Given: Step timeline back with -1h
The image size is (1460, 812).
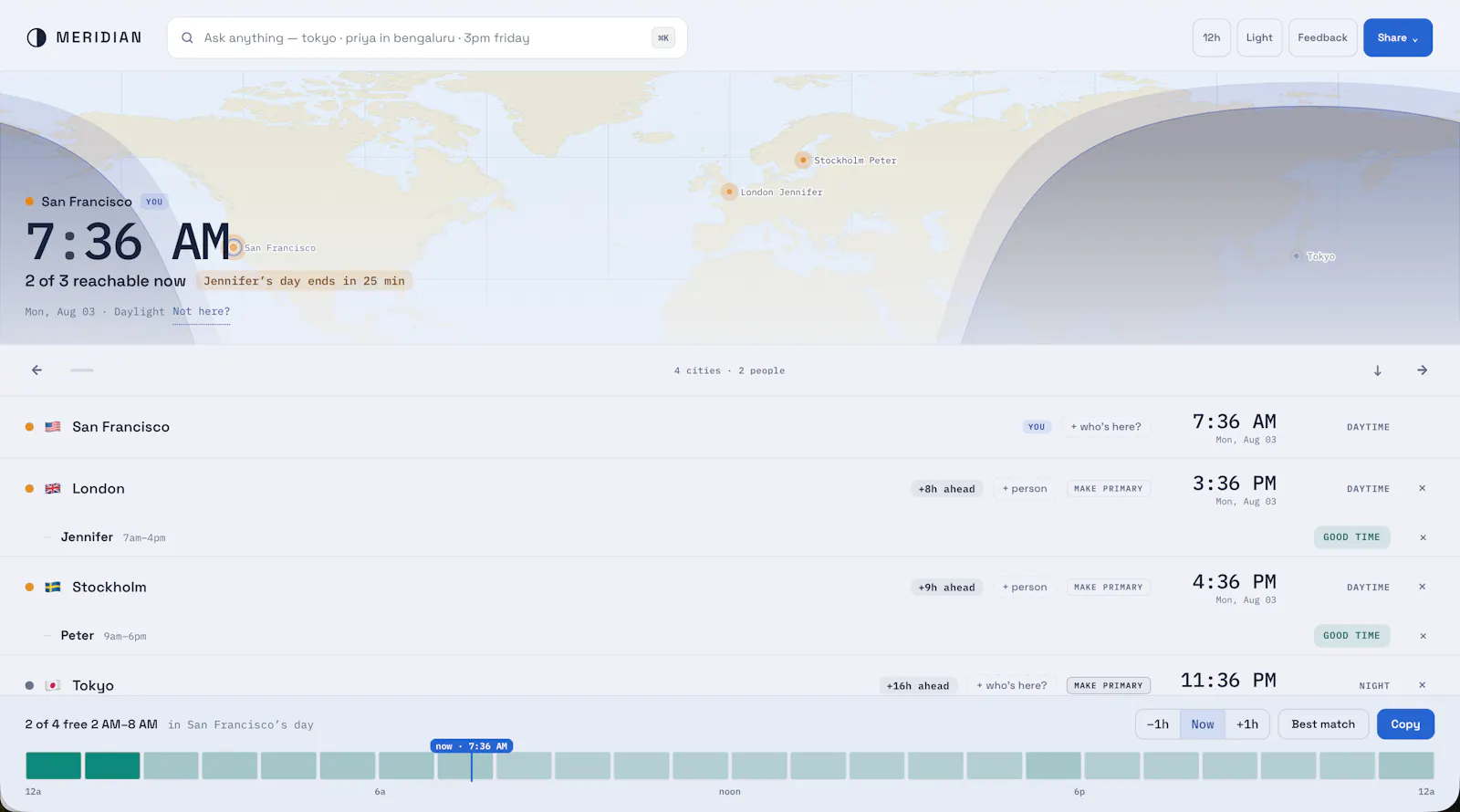Looking at the screenshot, I should click(x=1158, y=724).
